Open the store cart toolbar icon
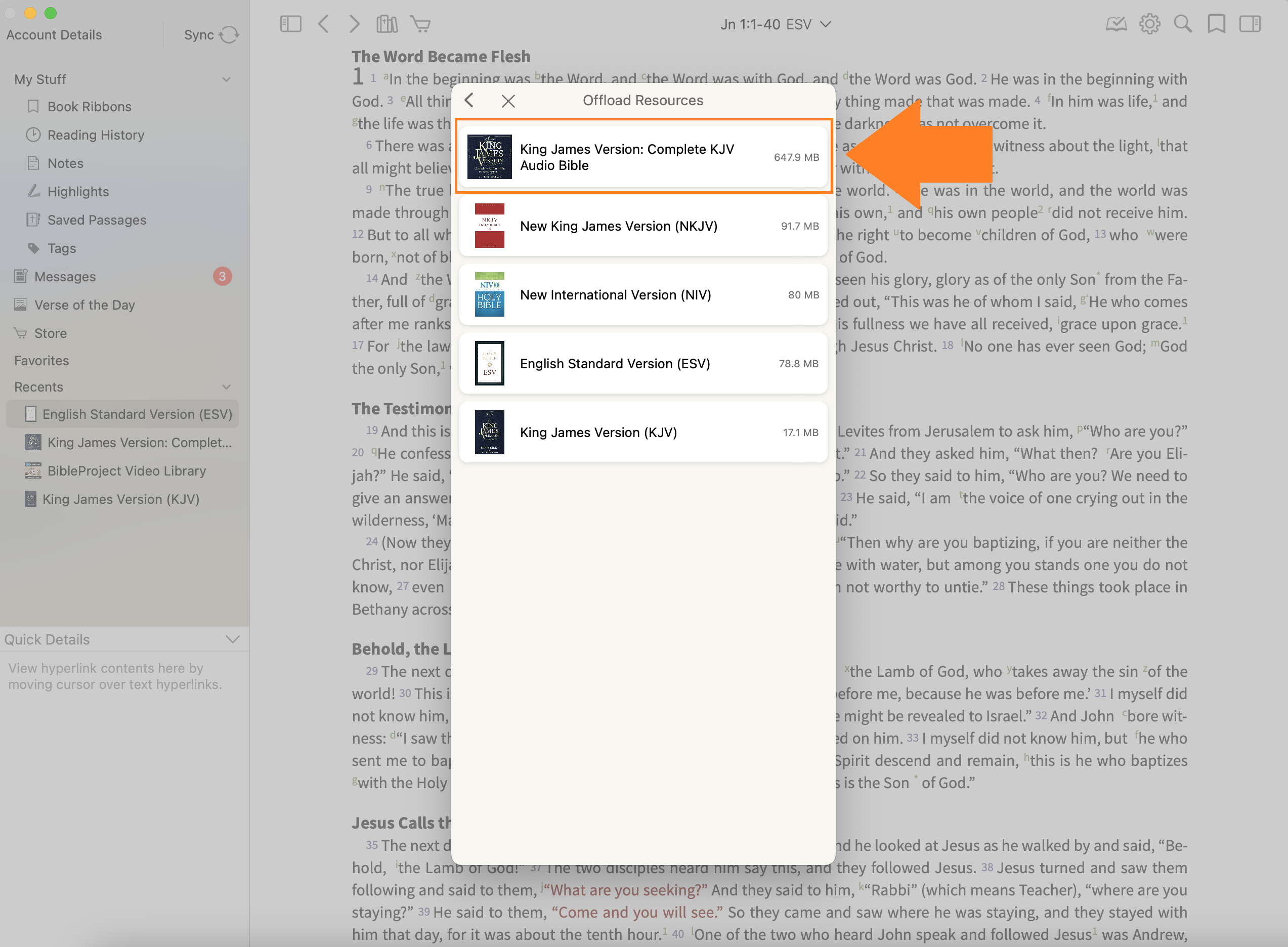 (x=421, y=24)
